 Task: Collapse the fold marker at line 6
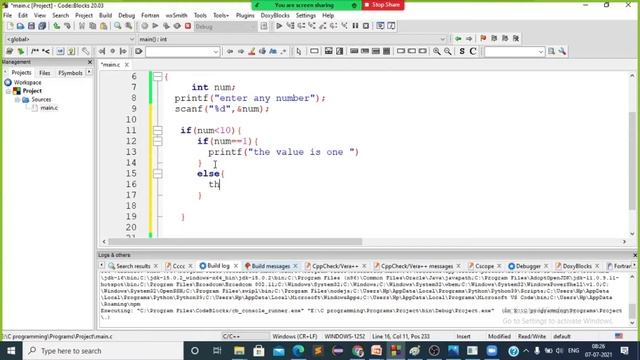[x=158, y=76]
